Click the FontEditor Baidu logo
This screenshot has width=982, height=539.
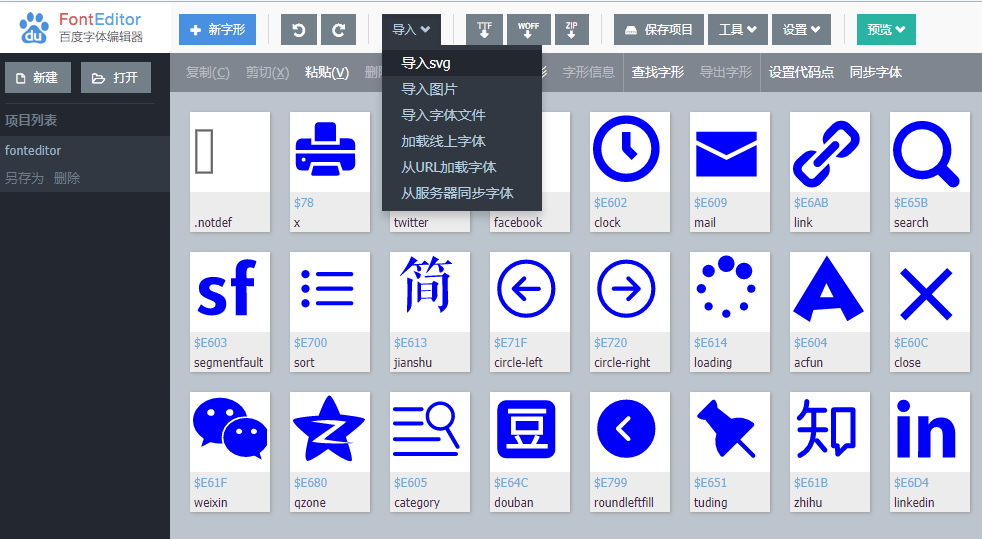(x=80, y=28)
